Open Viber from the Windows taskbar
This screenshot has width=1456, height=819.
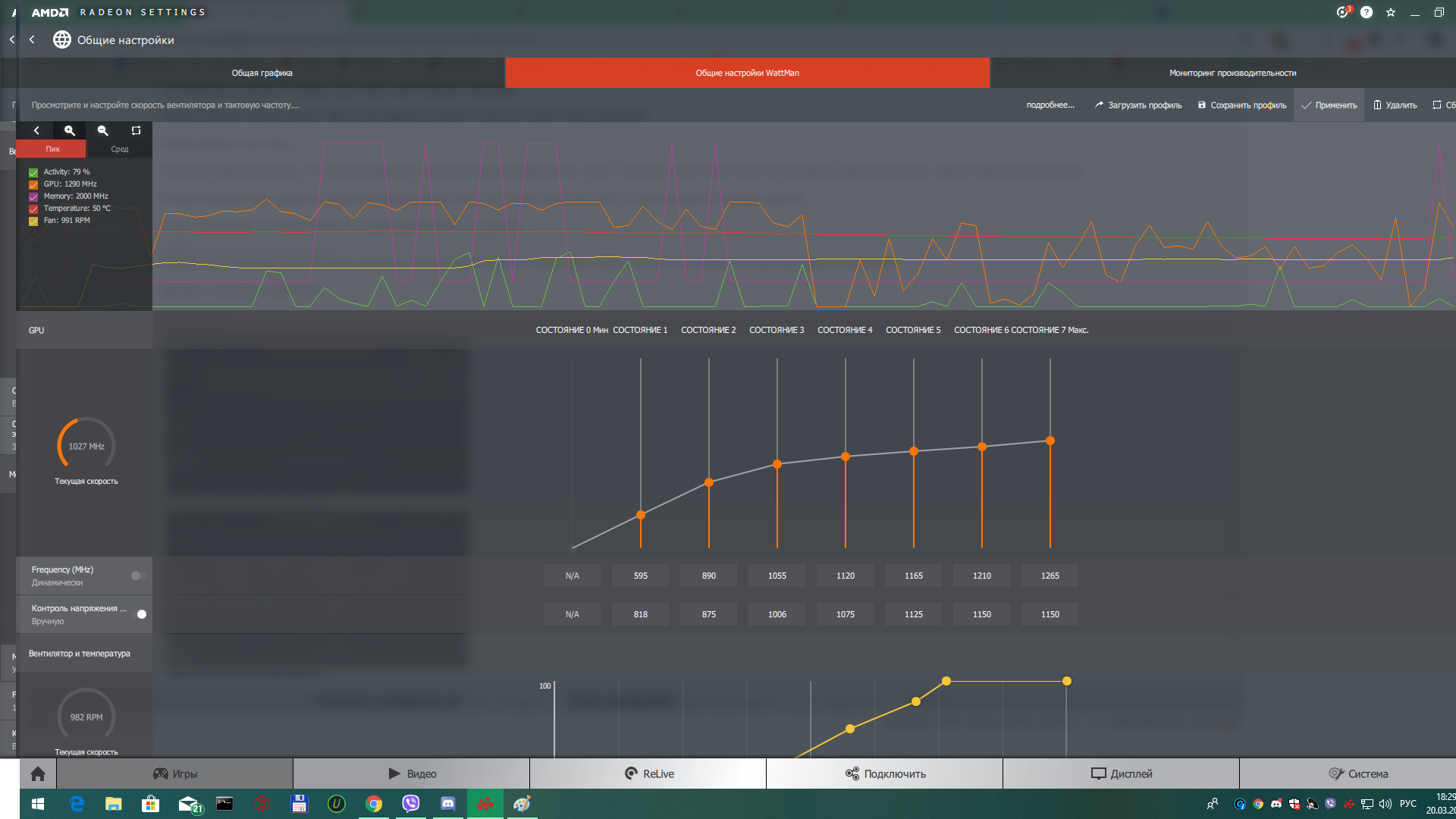coord(411,804)
